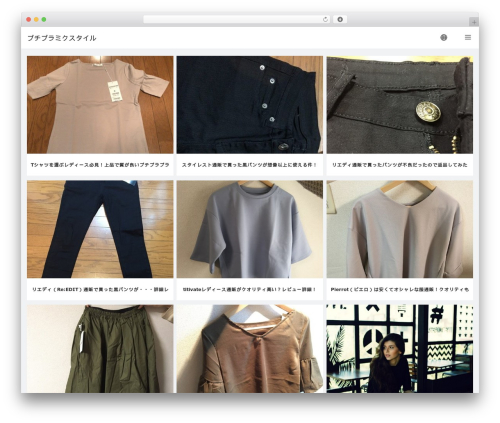Open the titivate レディース通販 post title
Viewport: 500px width, 423px height.
pyautogui.click(x=250, y=289)
